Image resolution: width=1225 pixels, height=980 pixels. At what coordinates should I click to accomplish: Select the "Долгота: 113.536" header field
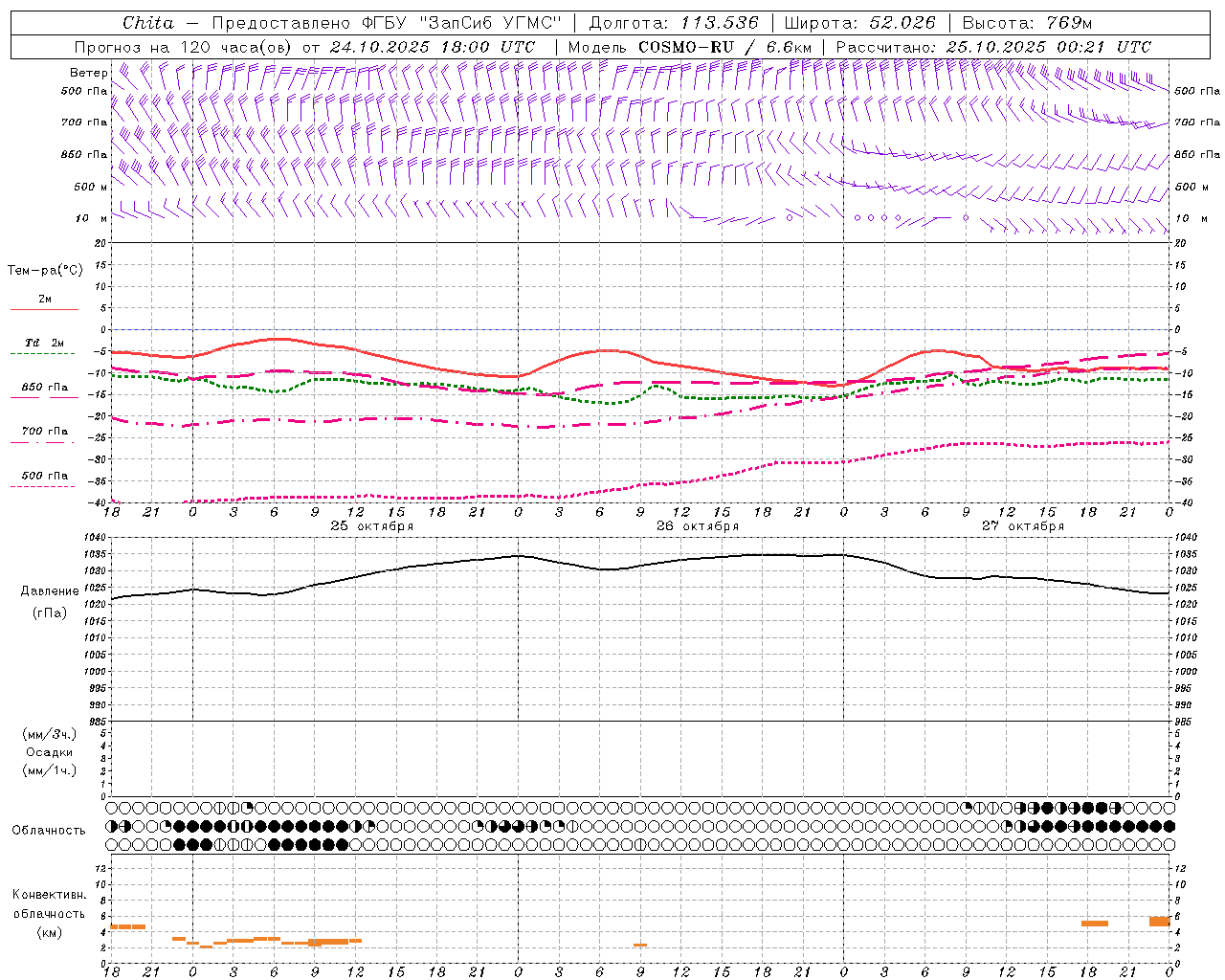click(x=674, y=23)
